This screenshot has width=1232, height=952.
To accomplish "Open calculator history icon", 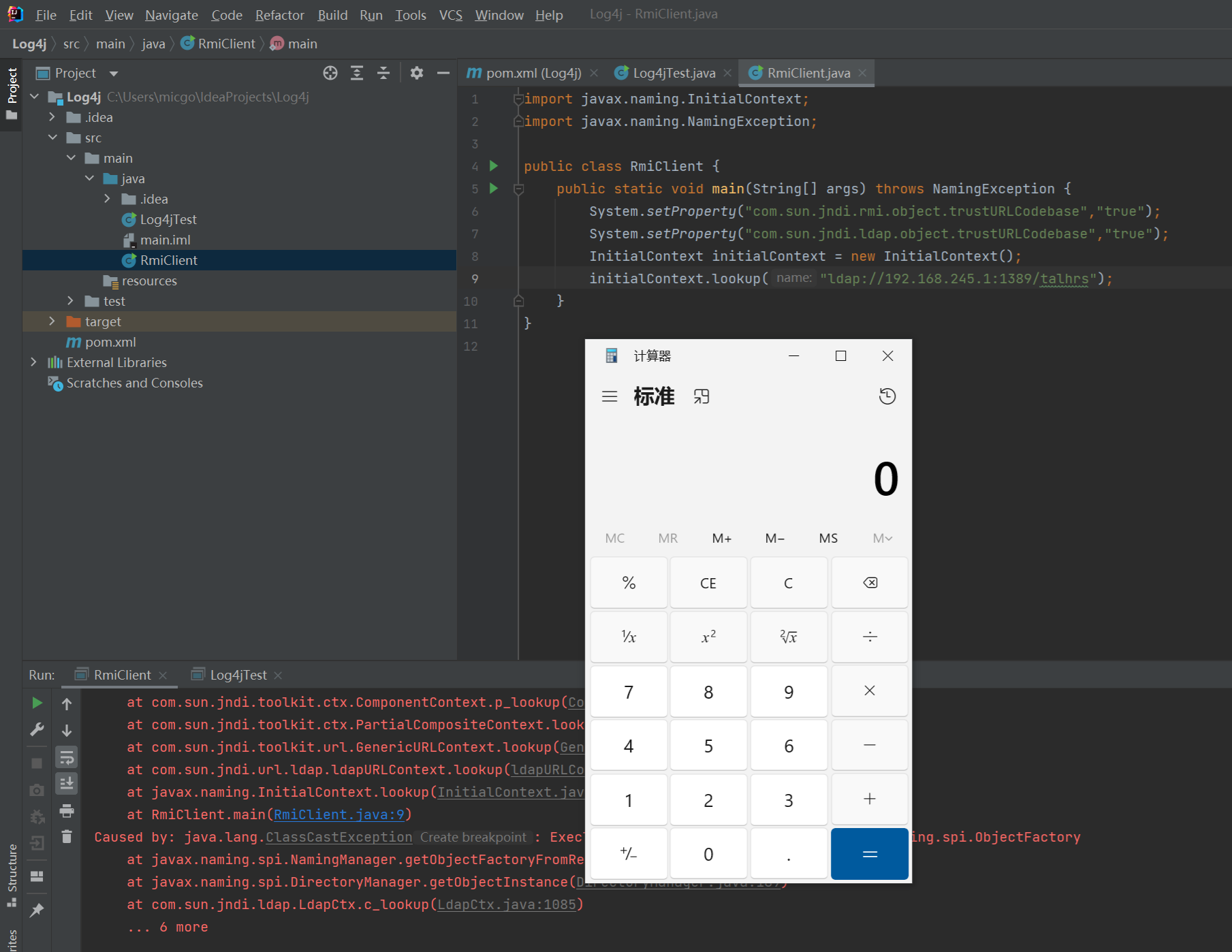I will [x=887, y=396].
